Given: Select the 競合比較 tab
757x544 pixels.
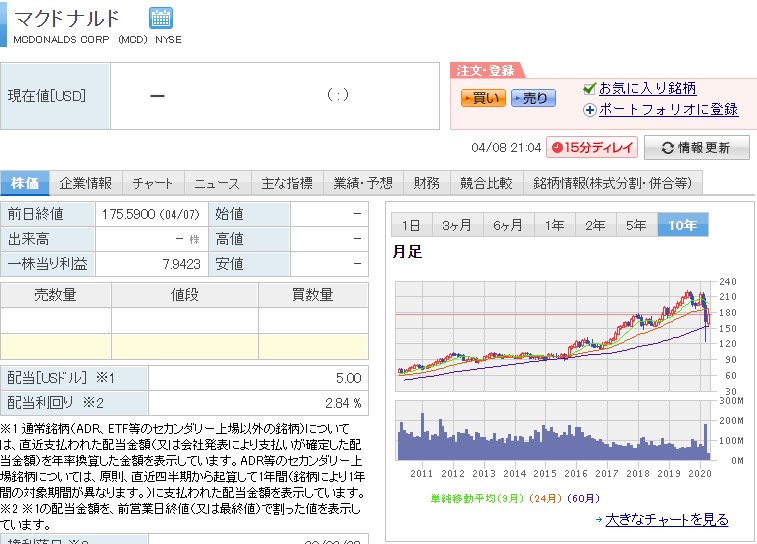Looking at the screenshot, I should pos(486,183).
